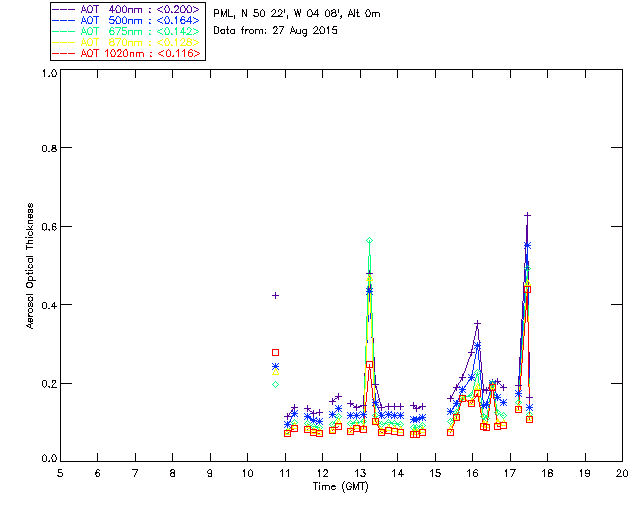Click the x-axis tick label 16
This screenshot has width=640, height=512.
(x=473, y=473)
